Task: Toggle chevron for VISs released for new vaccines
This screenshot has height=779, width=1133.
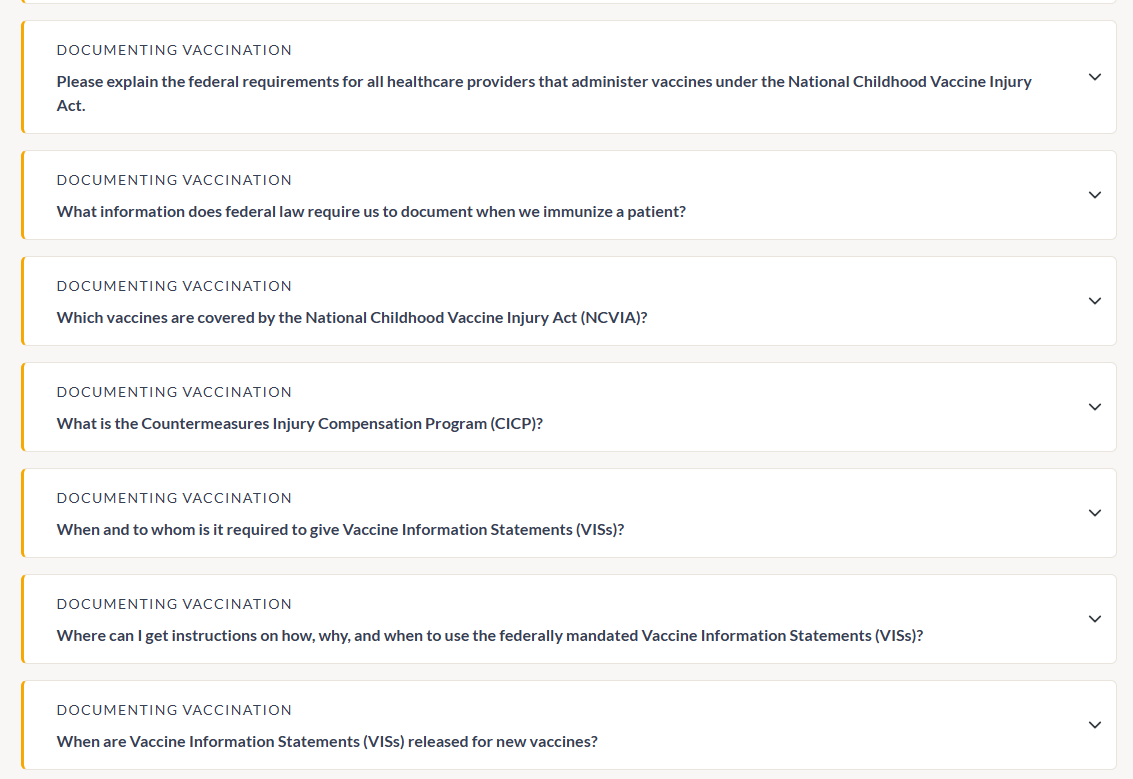Action: tap(1095, 725)
